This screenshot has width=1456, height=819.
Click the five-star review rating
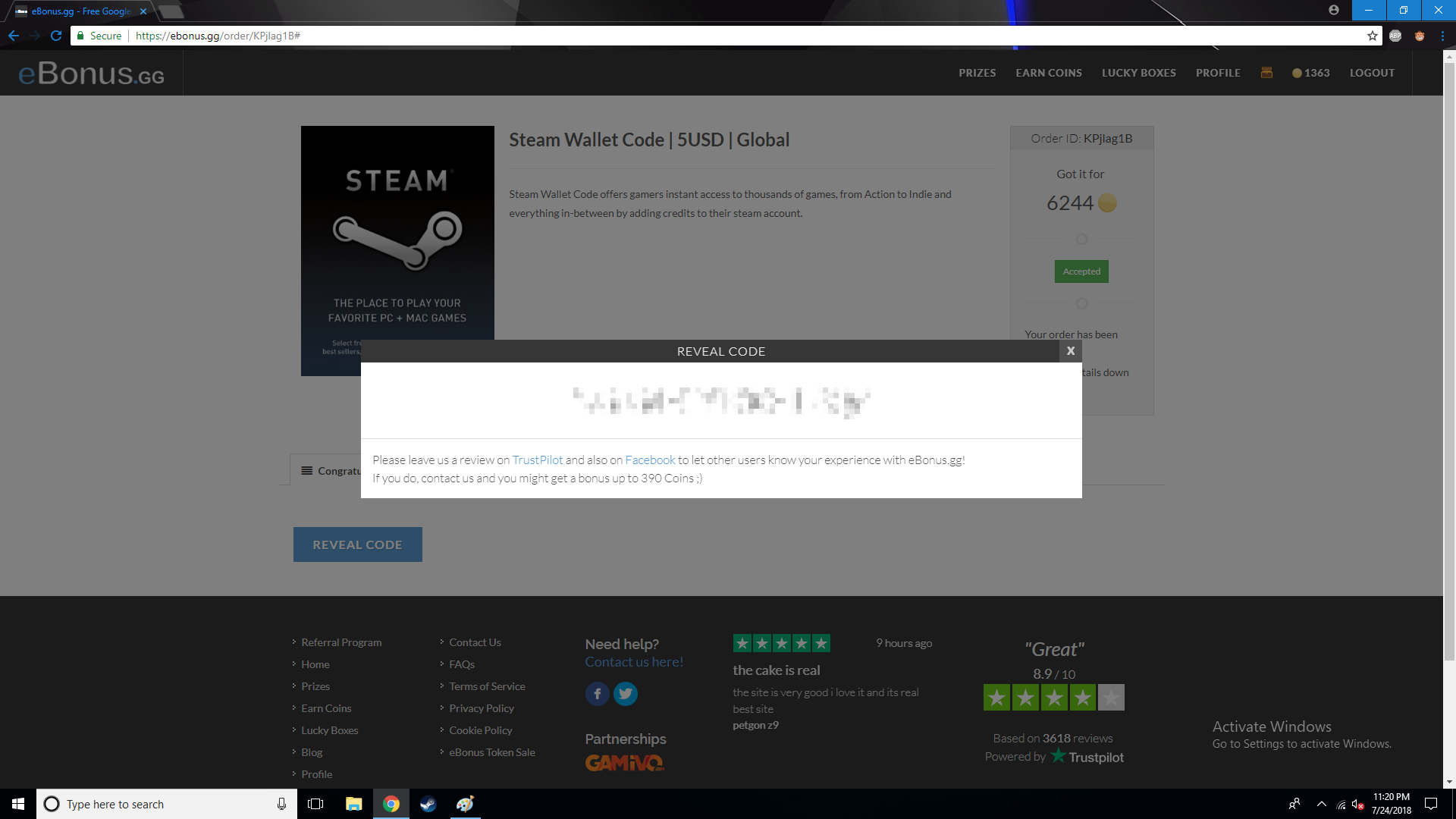pos(781,643)
